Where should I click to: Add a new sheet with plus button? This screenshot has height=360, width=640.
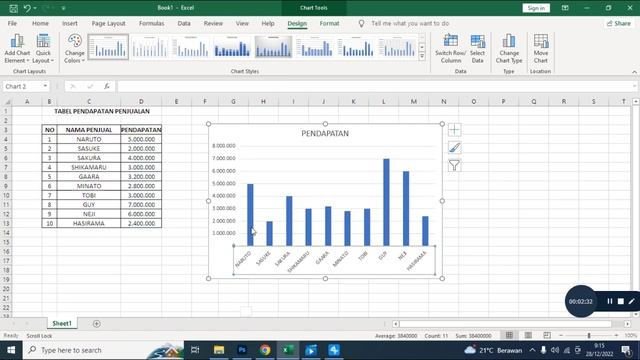click(96, 324)
